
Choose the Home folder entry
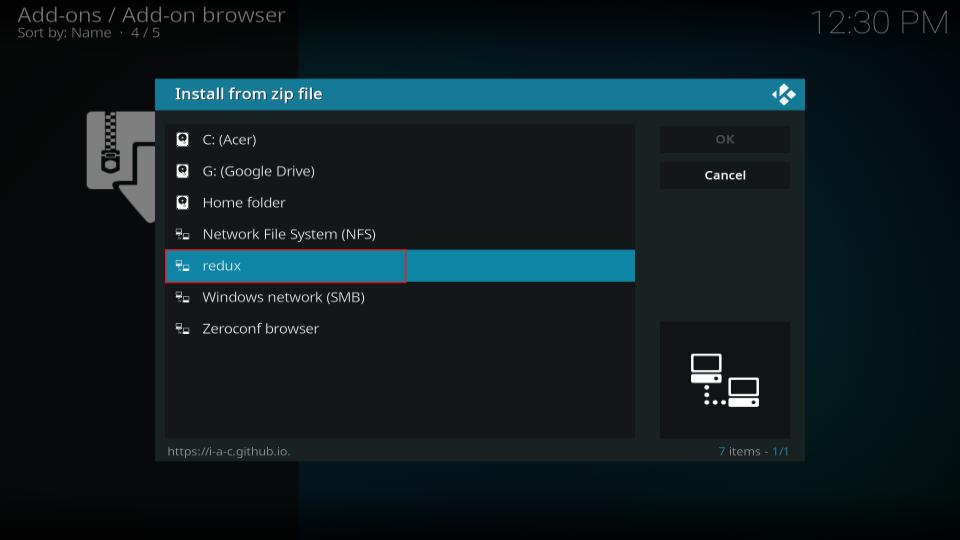400,203
